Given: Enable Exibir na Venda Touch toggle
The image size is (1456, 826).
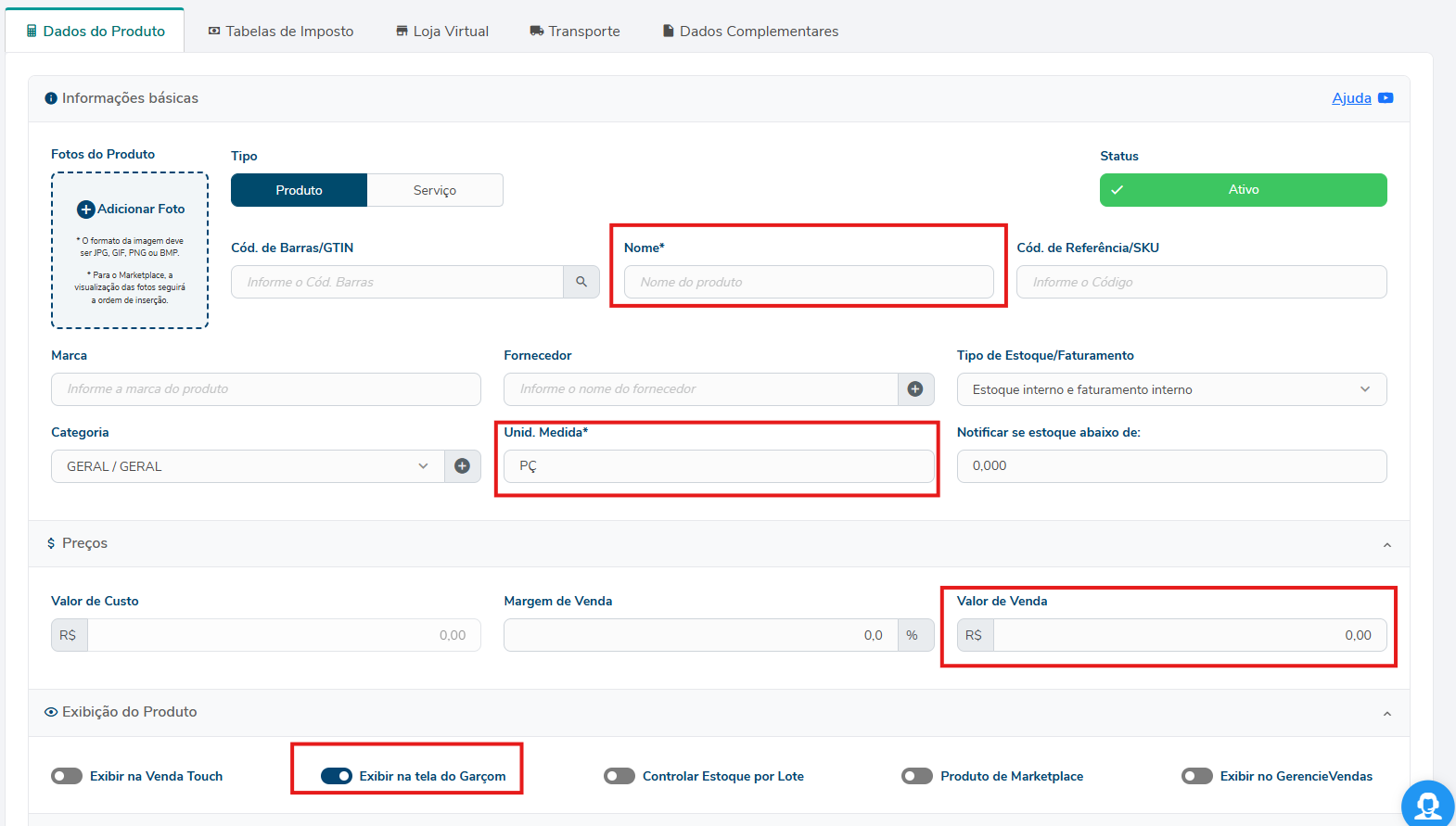Looking at the screenshot, I should (67, 776).
